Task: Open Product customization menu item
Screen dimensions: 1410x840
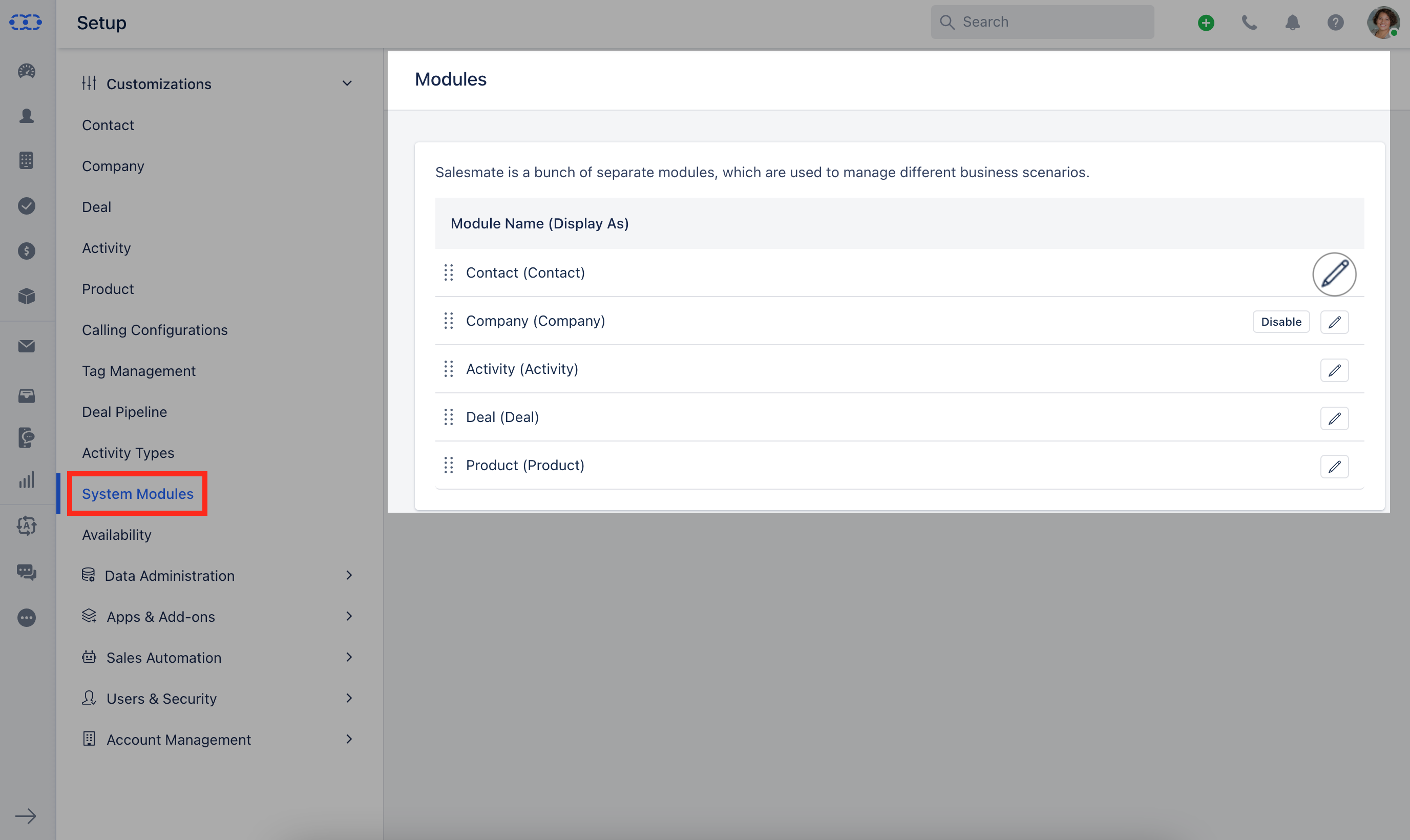Action: coord(108,289)
